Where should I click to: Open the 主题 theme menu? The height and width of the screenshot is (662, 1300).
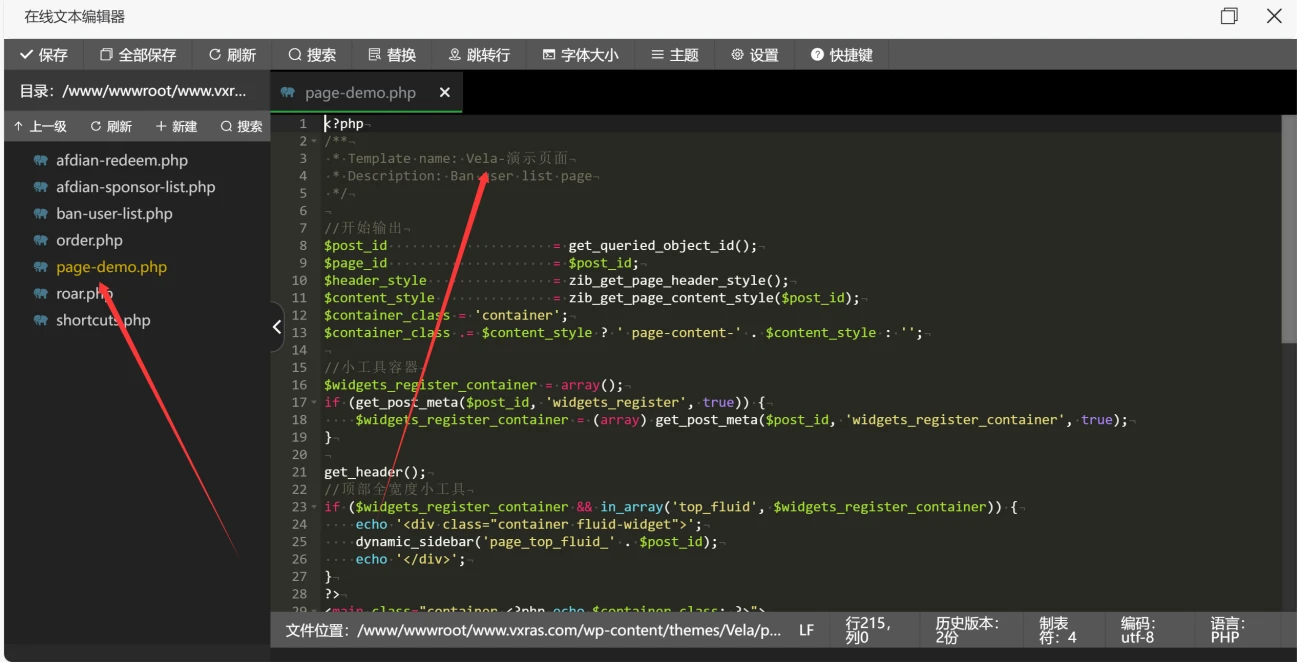(x=674, y=55)
